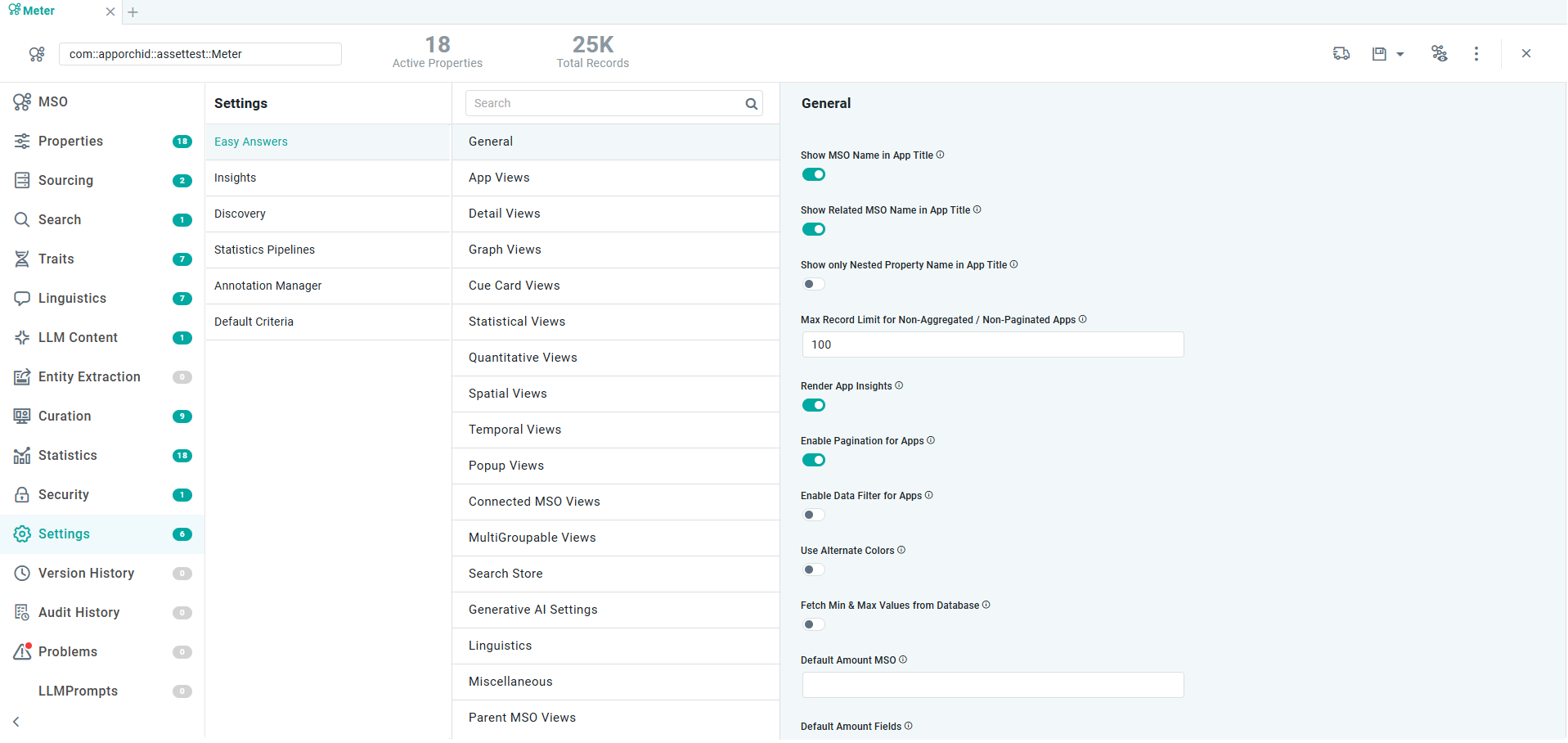
Task: Click the floppy disk save icon
Action: (x=1379, y=54)
